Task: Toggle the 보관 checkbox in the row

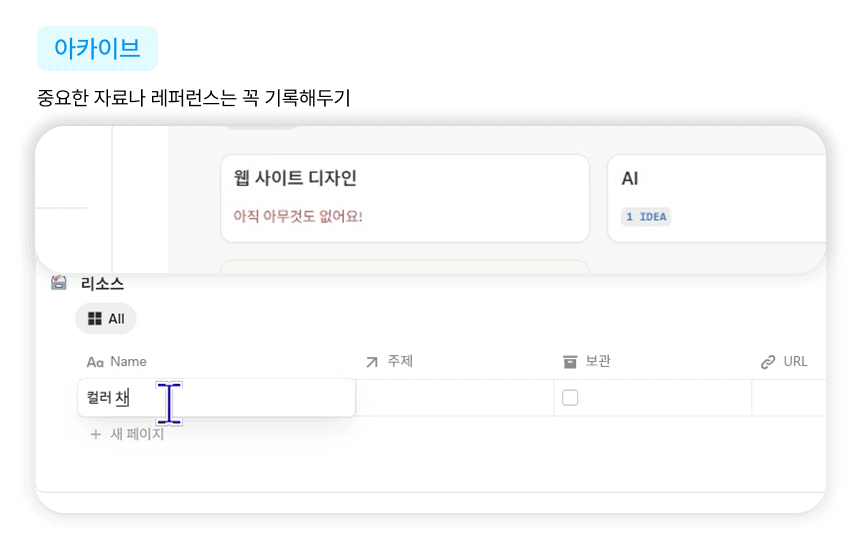Action: click(570, 398)
